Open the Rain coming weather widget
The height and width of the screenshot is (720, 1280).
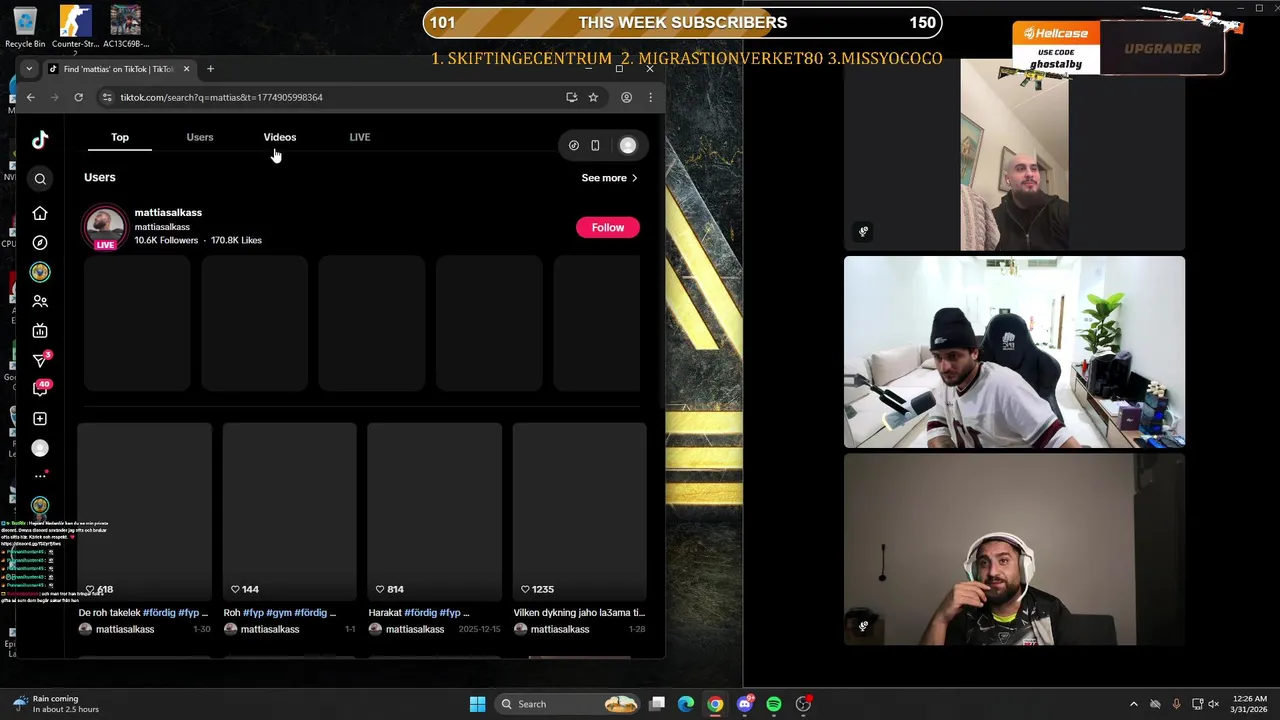coord(56,704)
